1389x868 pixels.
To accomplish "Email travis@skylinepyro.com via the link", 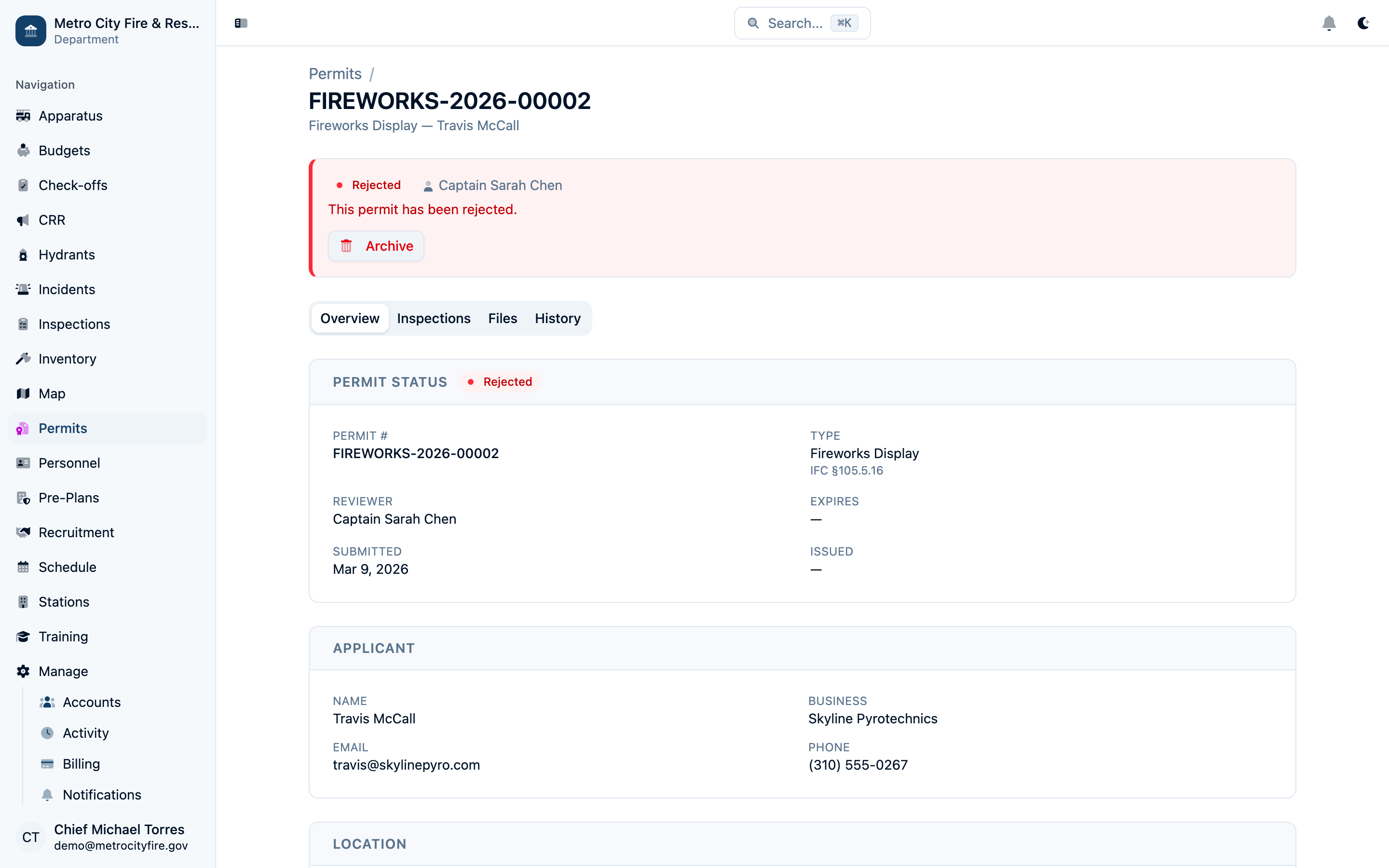I will point(406,765).
